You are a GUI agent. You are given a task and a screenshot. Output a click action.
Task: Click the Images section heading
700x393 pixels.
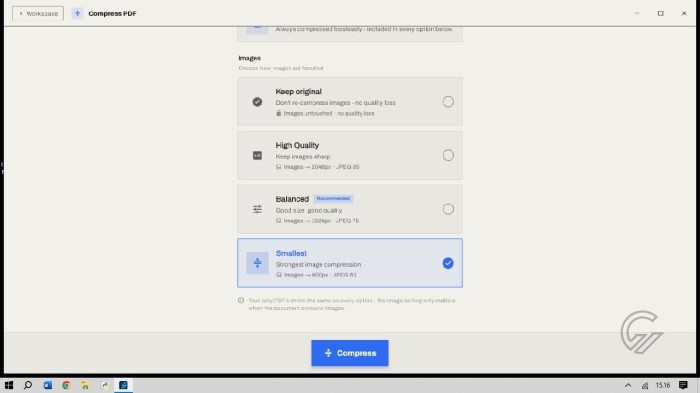(x=250, y=58)
